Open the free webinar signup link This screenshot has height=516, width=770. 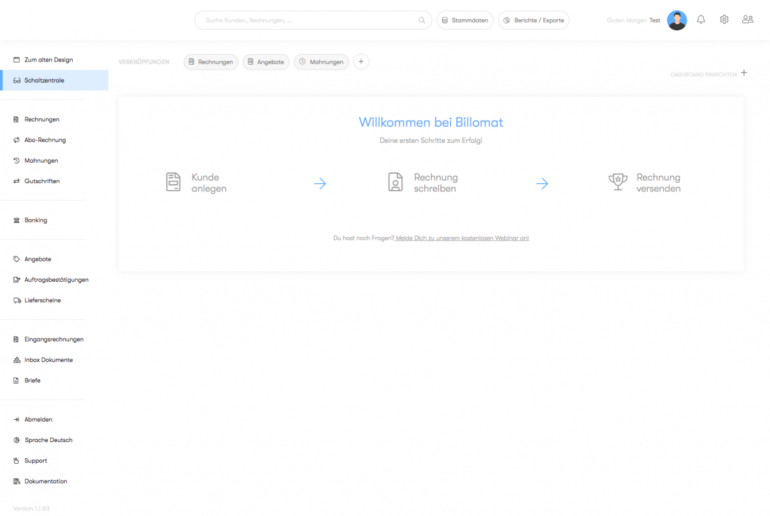pos(462,238)
